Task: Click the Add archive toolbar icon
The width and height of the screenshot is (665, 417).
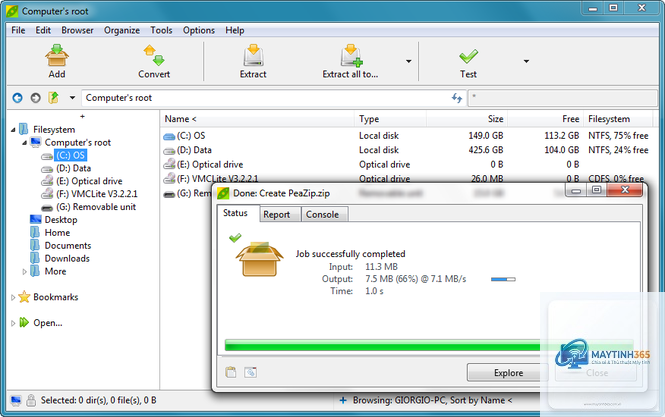Action: [57, 56]
